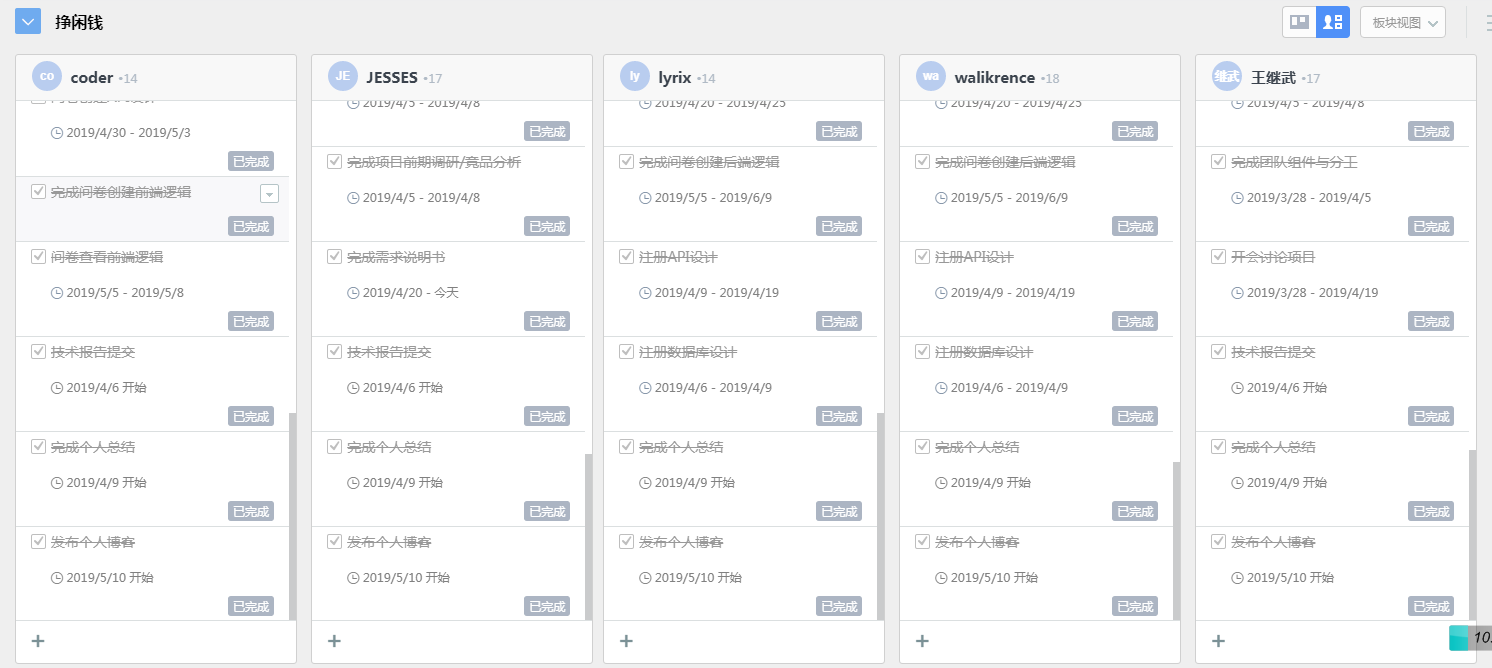This screenshot has width=1492, height=668.
Task: Click the coder member avatar icon
Action: pyautogui.click(x=47, y=77)
